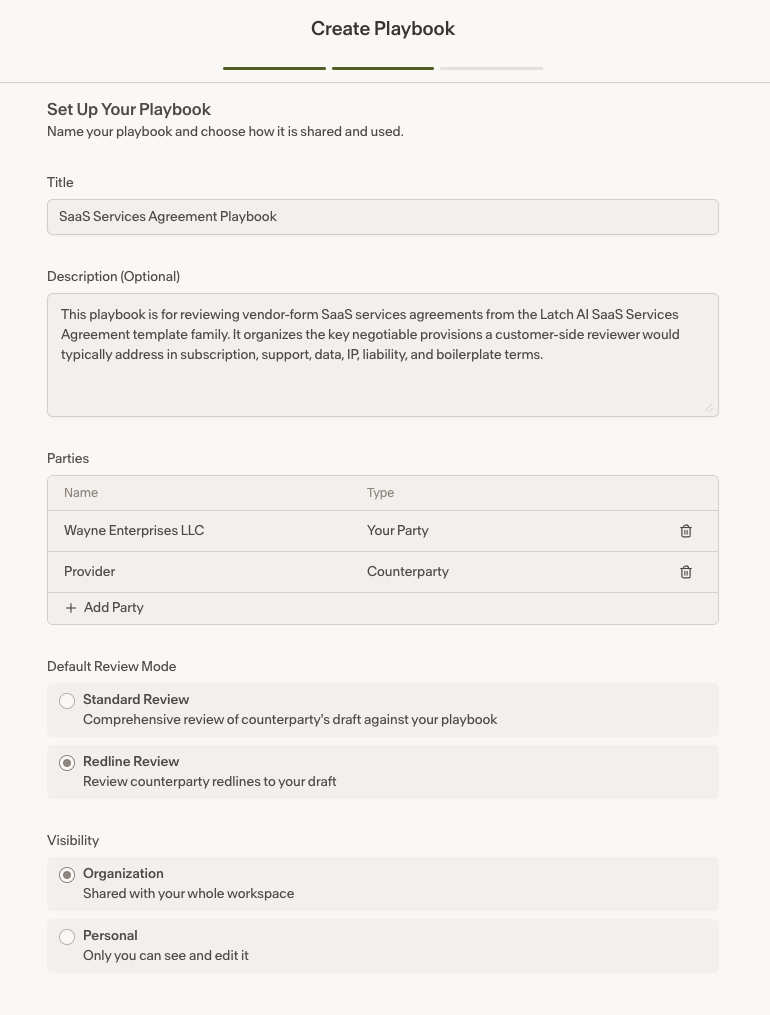
Task: Go to the second progress step bar
Action: pyautogui.click(x=383, y=68)
